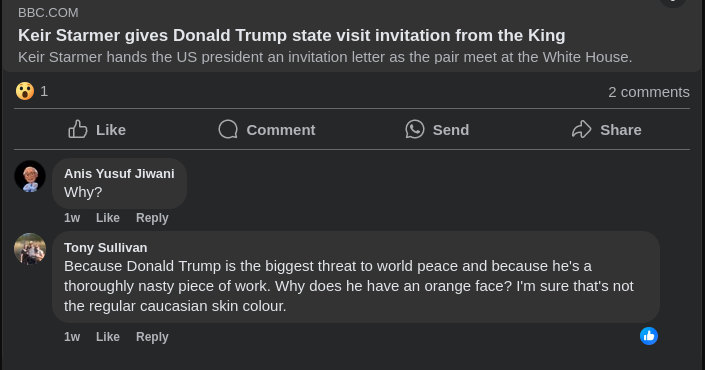Click the Comment speech bubble icon
705x370 pixels.
click(x=228, y=129)
